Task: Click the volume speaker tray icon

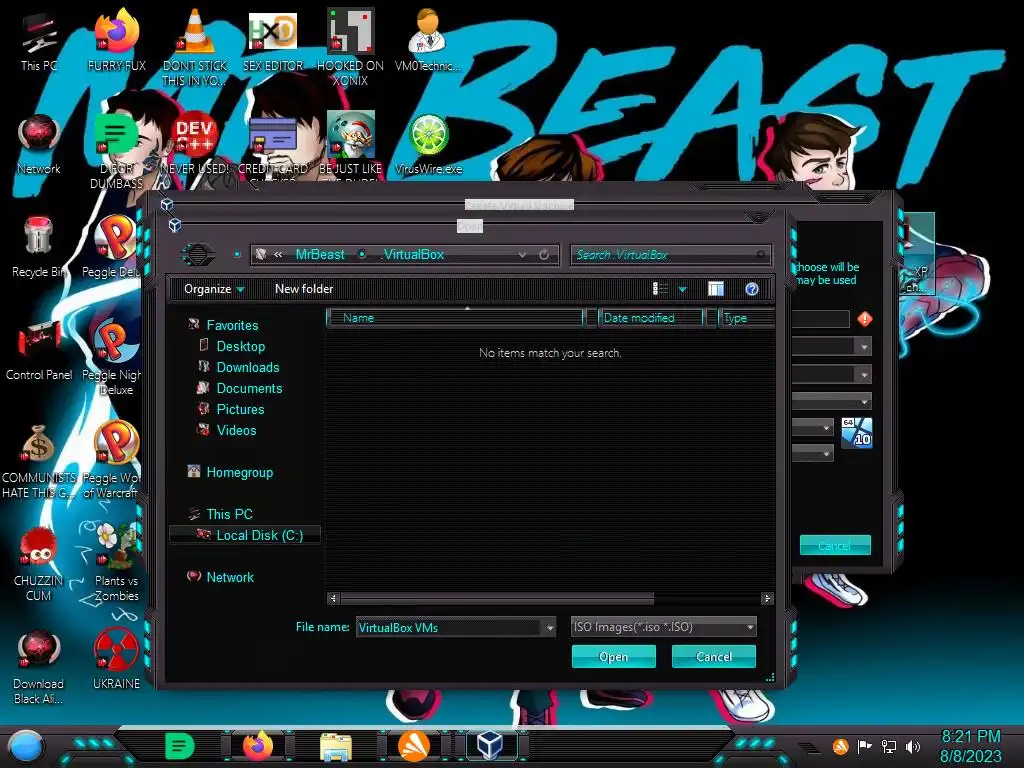Action: 913,746
